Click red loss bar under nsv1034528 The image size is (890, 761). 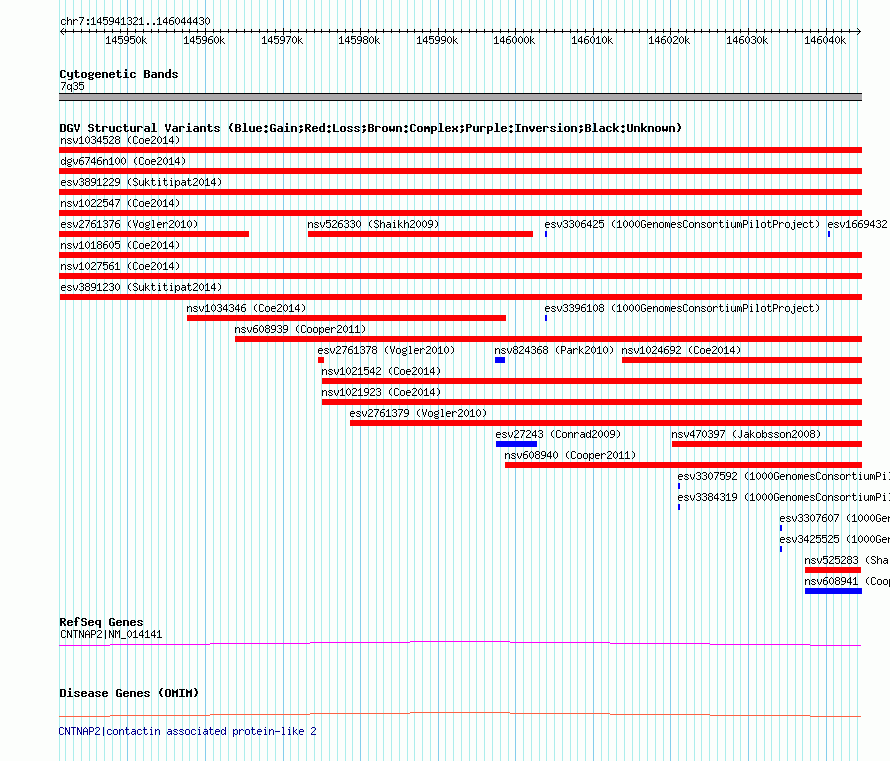pos(460,150)
